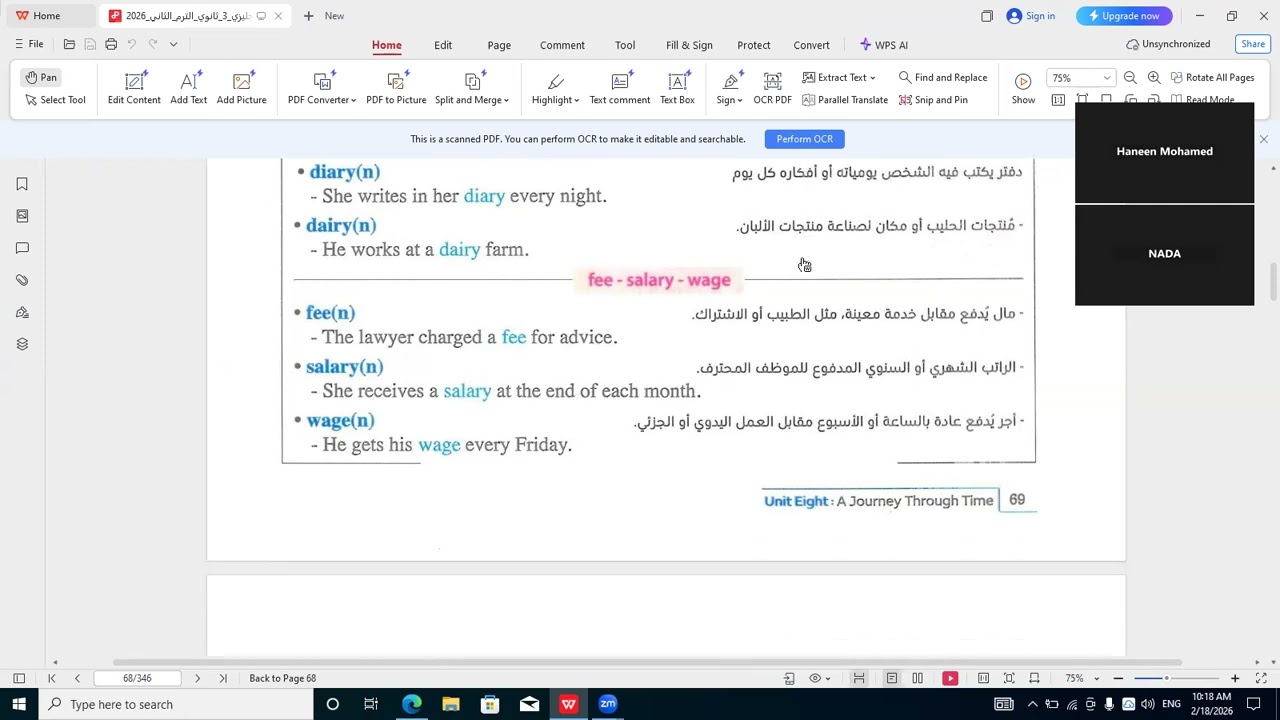Open WPS AI
This screenshot has width=1280, height=720.
click(x=884, y=45)
